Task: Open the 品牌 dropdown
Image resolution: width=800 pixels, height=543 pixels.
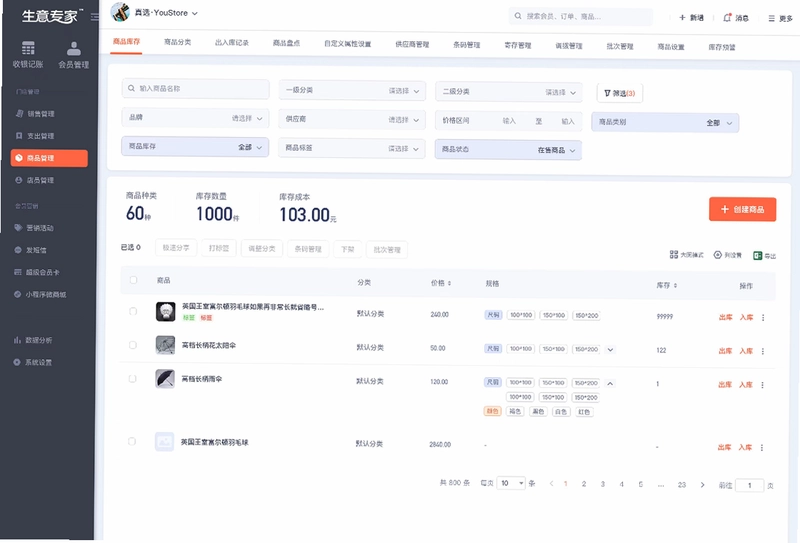Action: coord(195,118)
